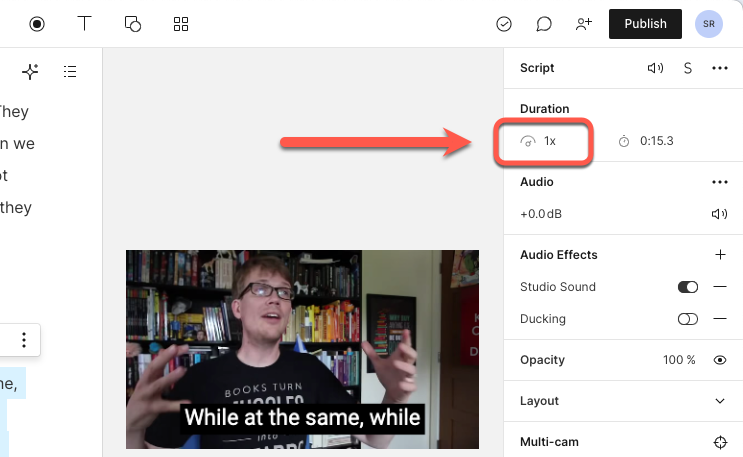Click the Layout heading
The height and width of the screenshot is (457, 743).
(539, 401)
